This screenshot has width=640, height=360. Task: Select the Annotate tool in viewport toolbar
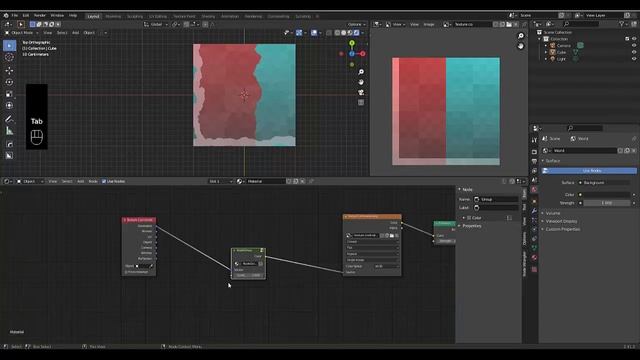point(9,119)
